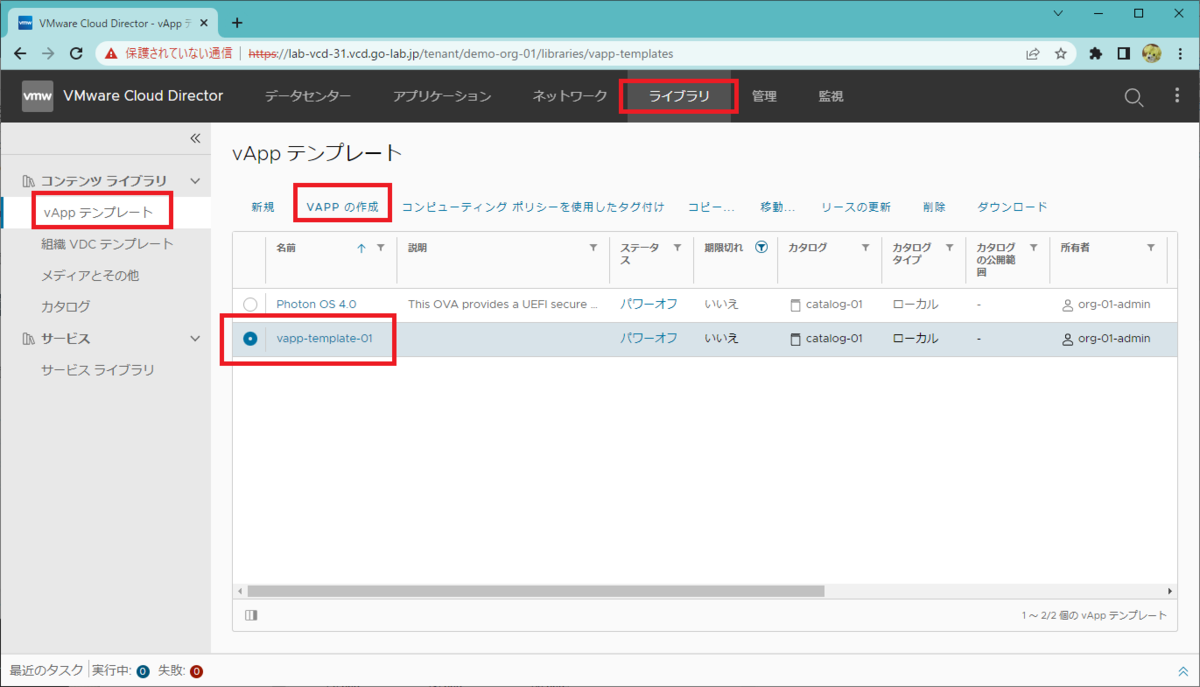
Task: Open ライブラリ menu
Action: (679, 96)
